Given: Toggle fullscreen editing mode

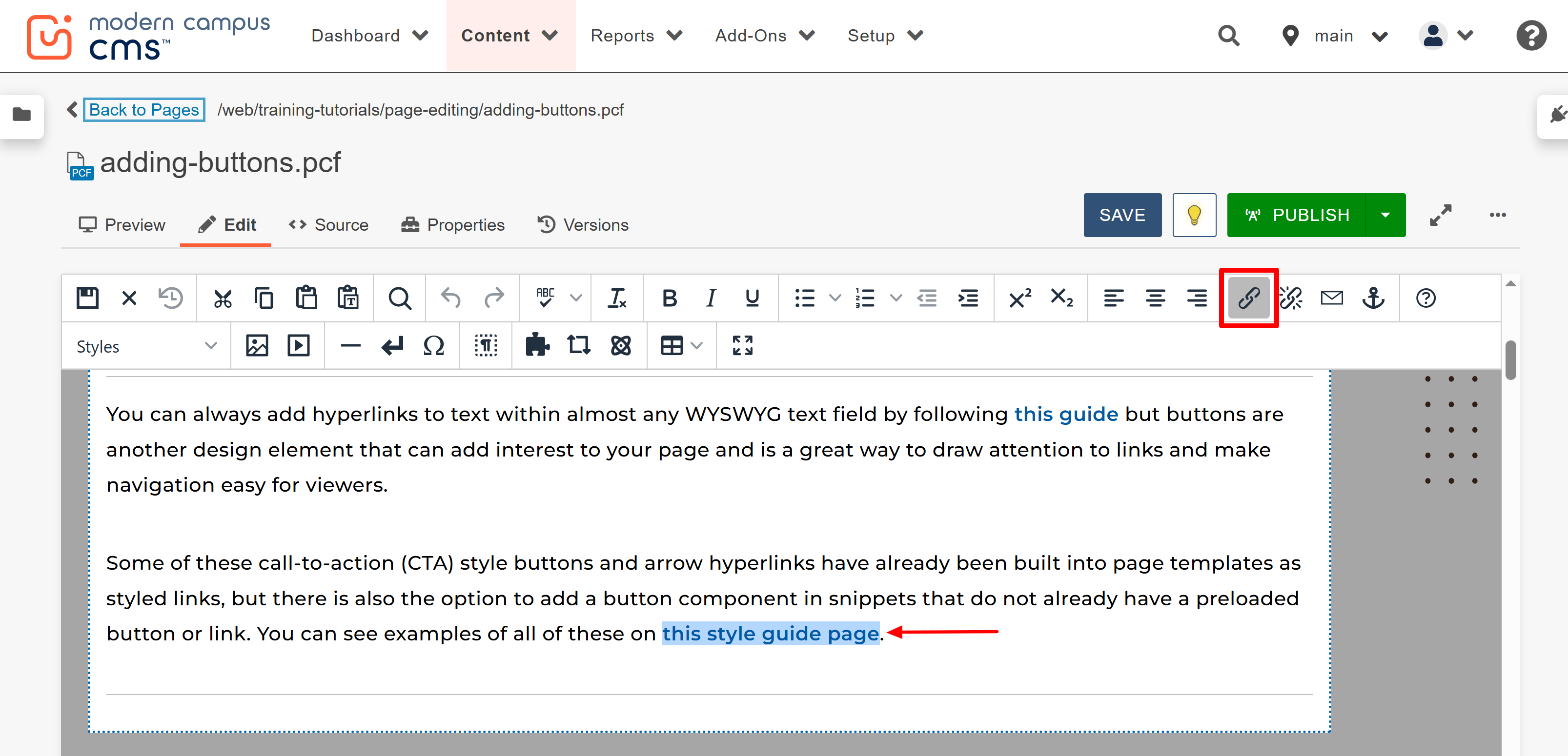Looking at the screenshot, I should pyautogui.click(x=743, y=345).
